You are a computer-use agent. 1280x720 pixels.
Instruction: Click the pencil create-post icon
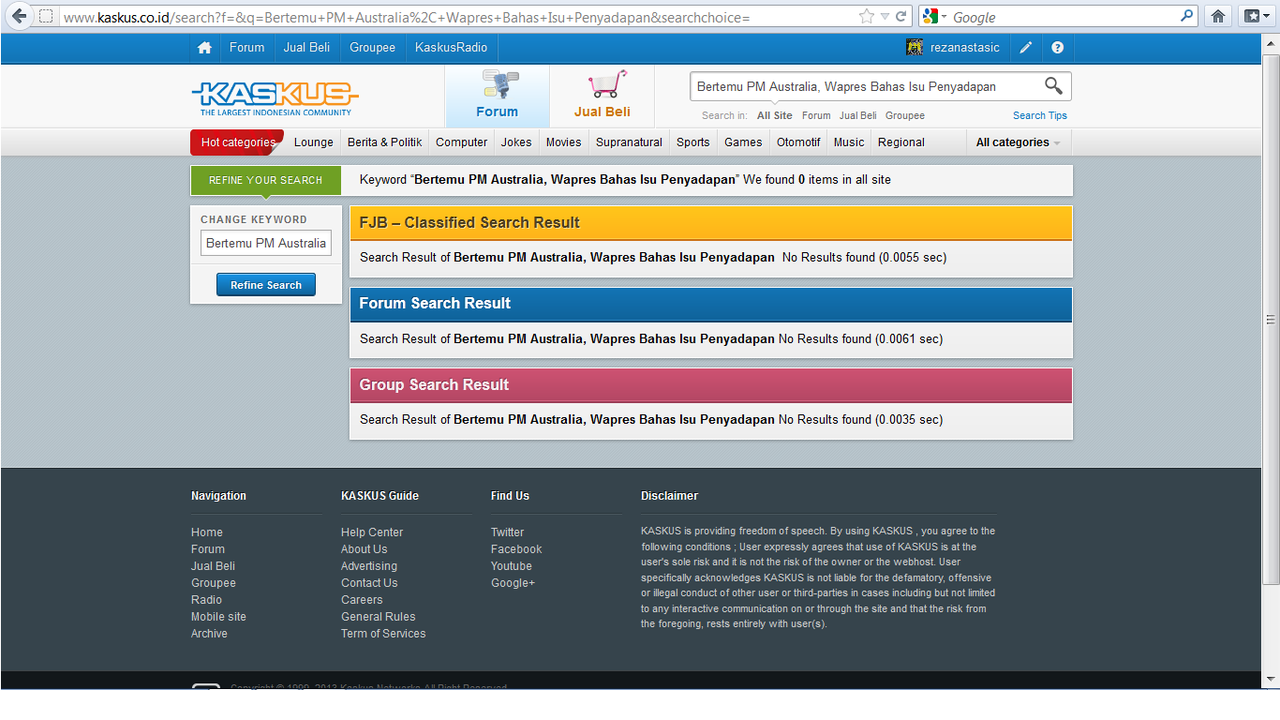click(x=1026, y=47)
